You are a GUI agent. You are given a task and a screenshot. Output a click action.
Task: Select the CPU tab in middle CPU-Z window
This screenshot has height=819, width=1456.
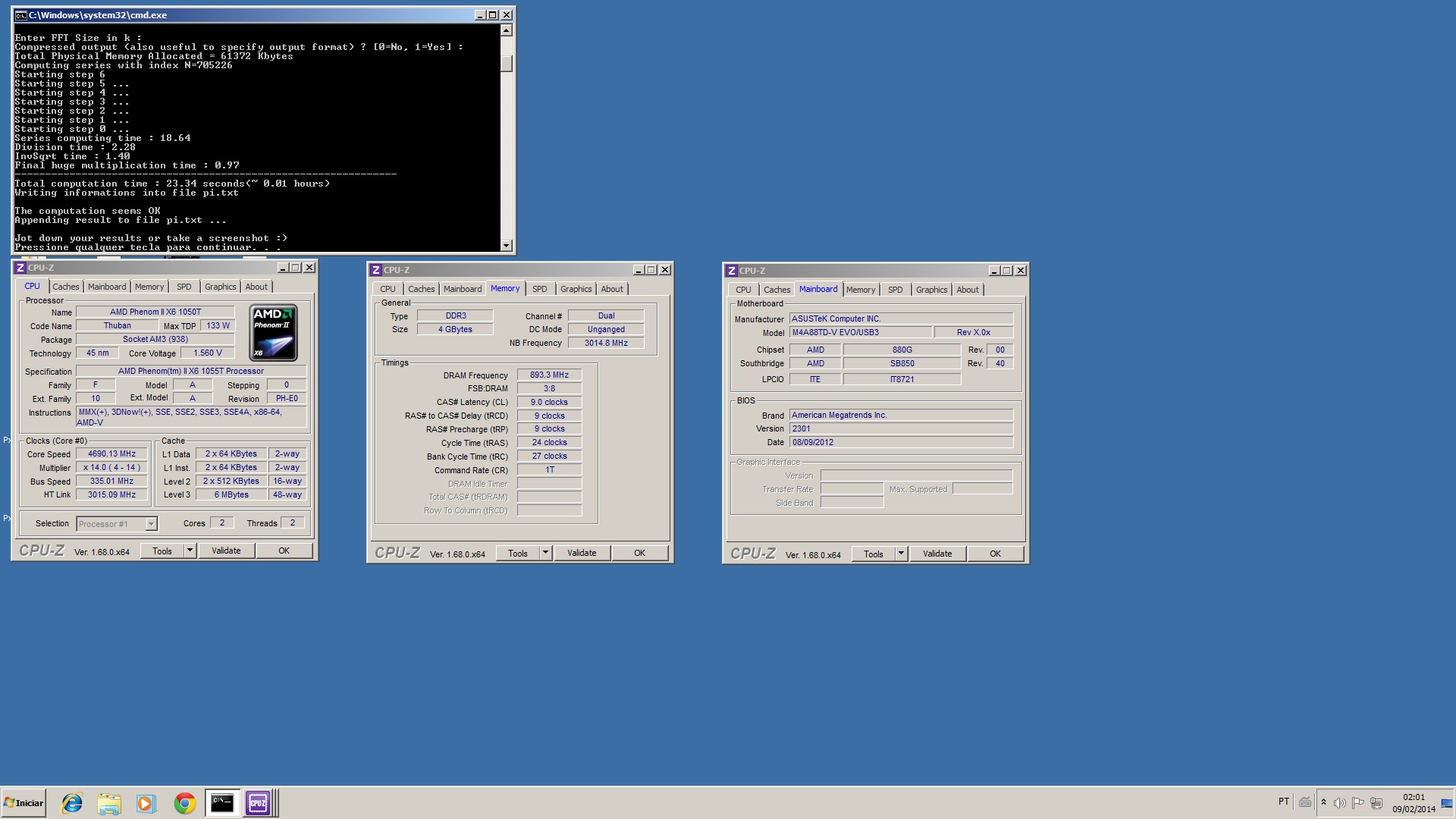coord(388,289)
